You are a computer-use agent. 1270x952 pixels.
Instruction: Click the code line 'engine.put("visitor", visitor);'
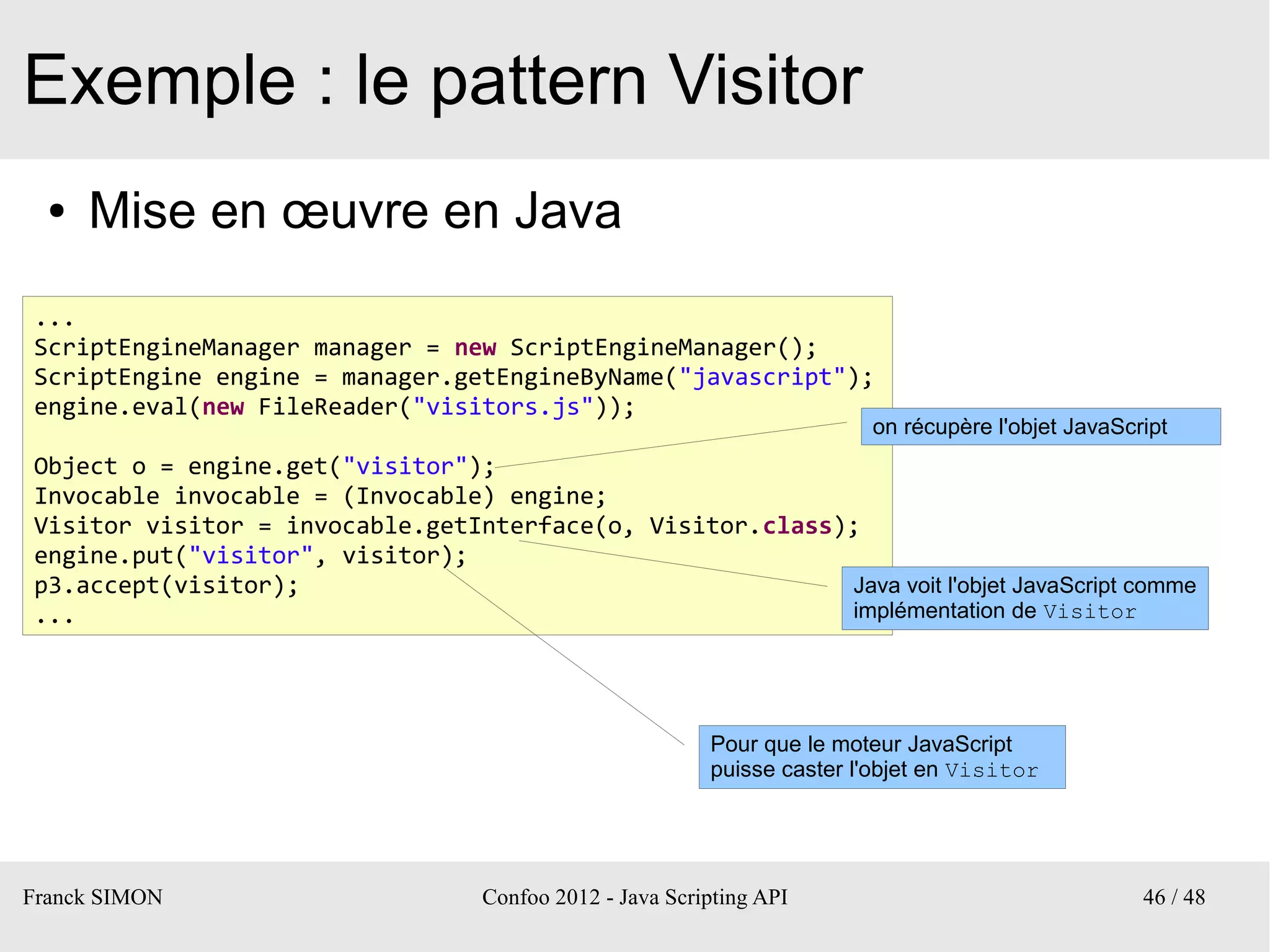[250, 556]
